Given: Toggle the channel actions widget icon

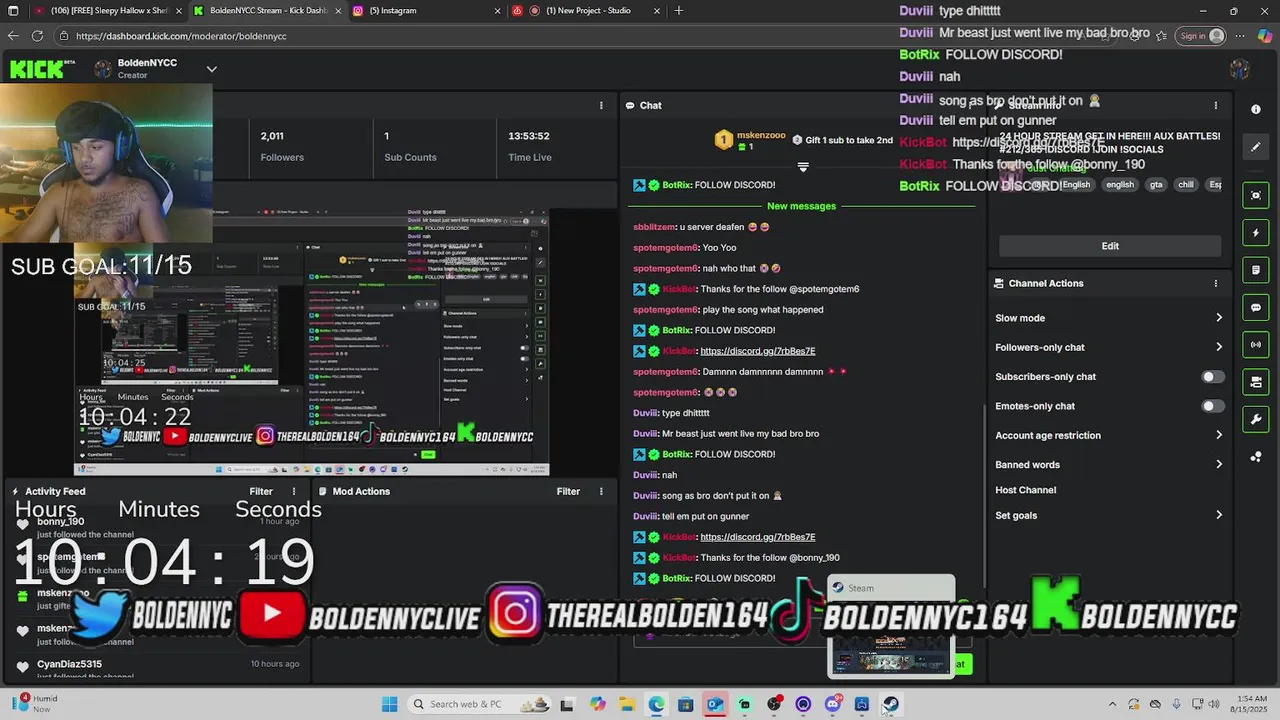Looking at the screenshot, I should coord(1256,382).
